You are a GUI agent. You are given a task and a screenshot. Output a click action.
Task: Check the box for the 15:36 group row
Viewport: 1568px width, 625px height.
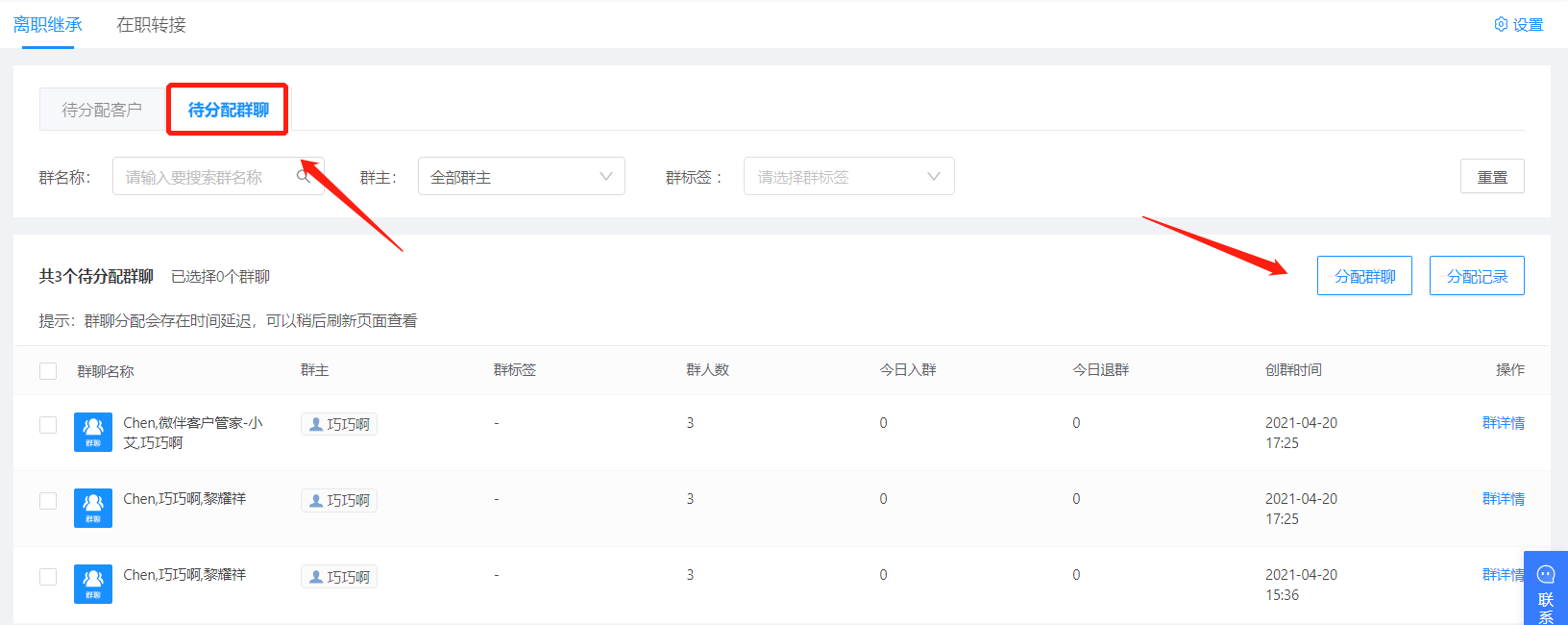click(48, 577)
